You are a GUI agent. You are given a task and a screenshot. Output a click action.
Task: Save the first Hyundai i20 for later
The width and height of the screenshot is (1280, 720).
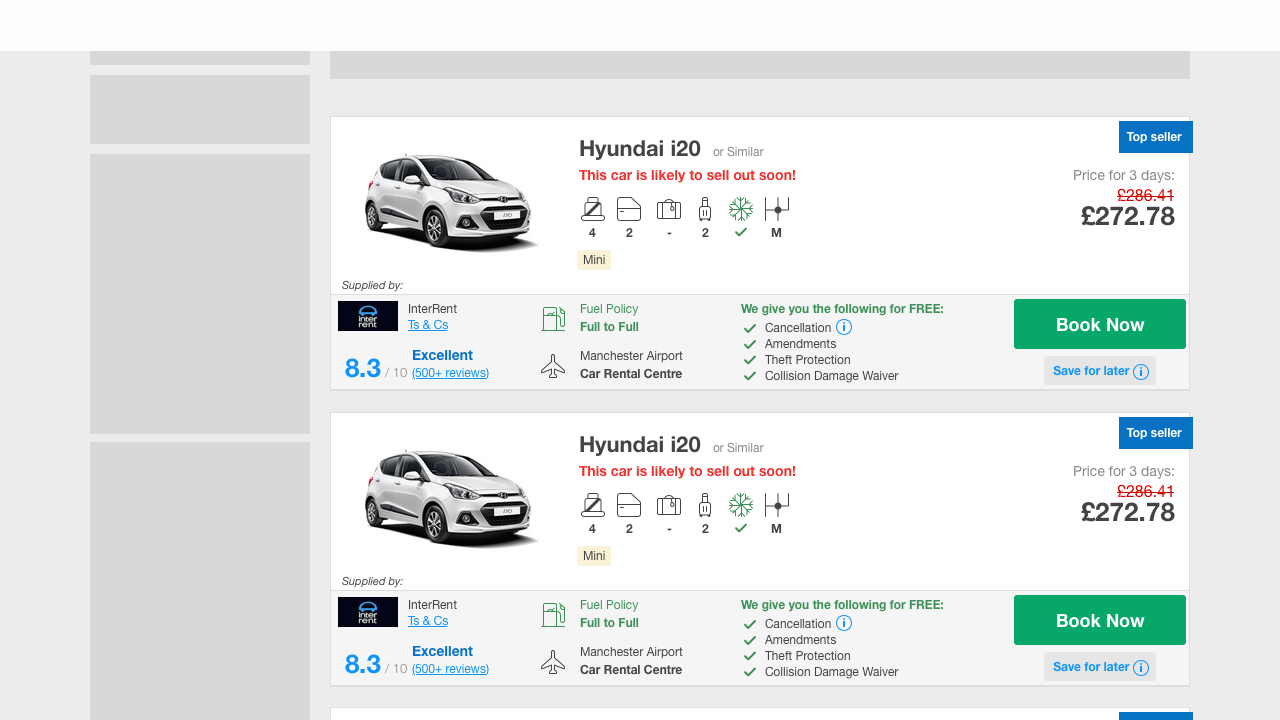click(x=1099, y=371)
